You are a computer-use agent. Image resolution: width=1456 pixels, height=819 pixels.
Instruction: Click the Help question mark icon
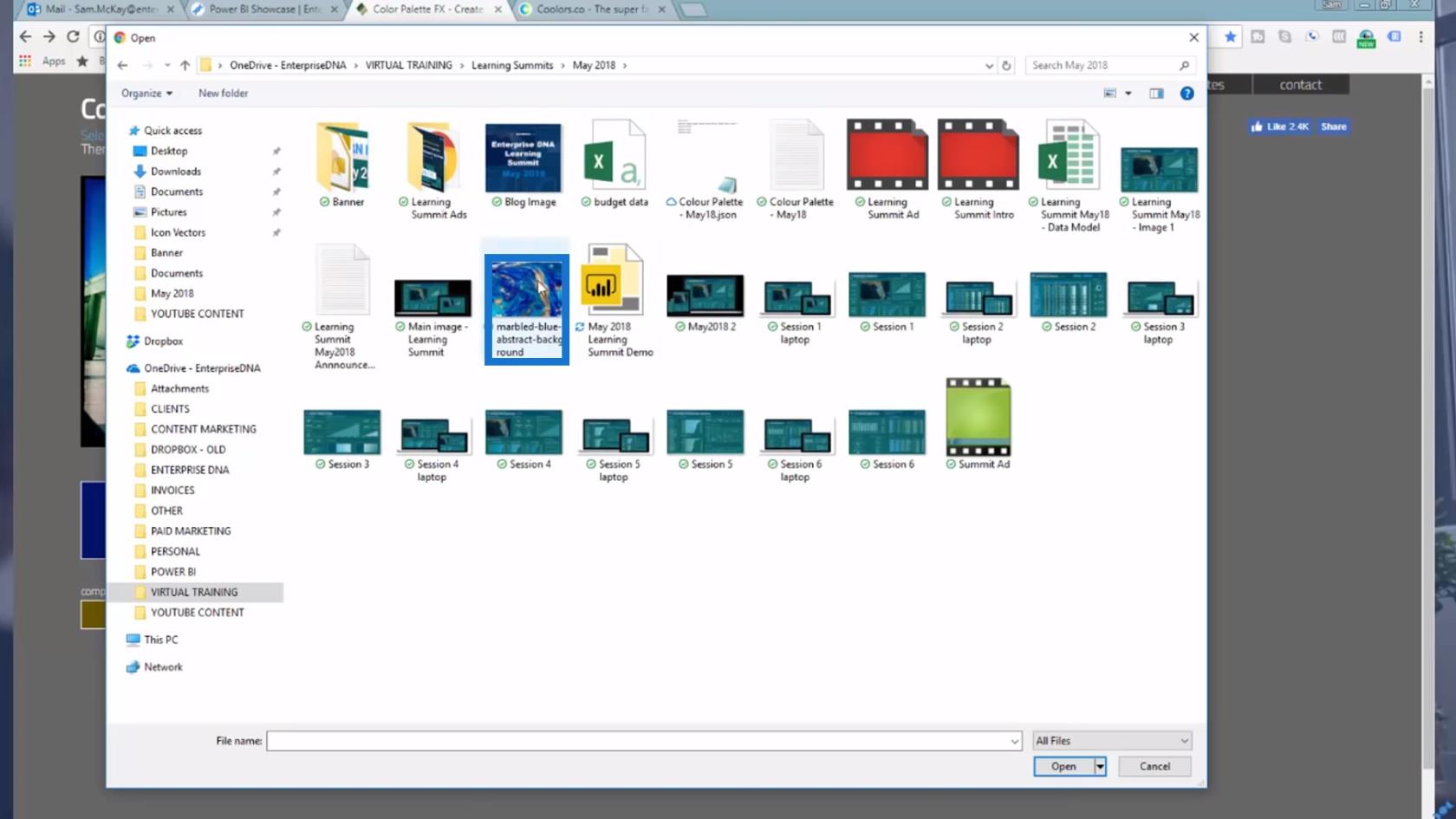1186,93
